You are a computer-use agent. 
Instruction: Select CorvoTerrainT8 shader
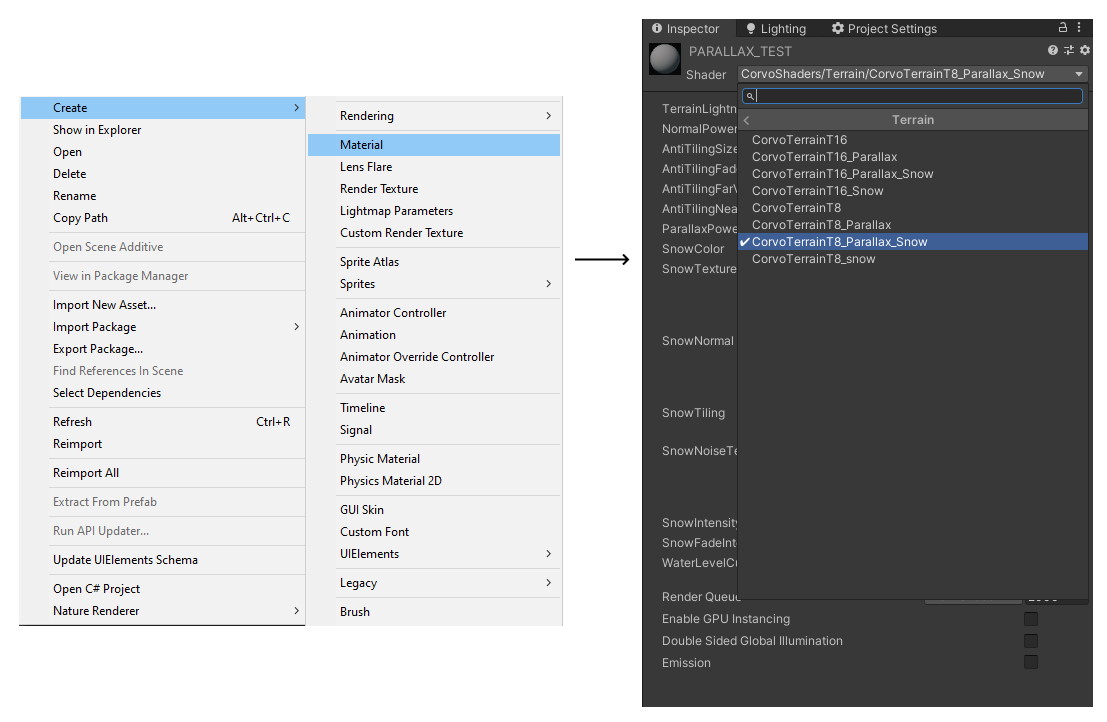point(912,207)
